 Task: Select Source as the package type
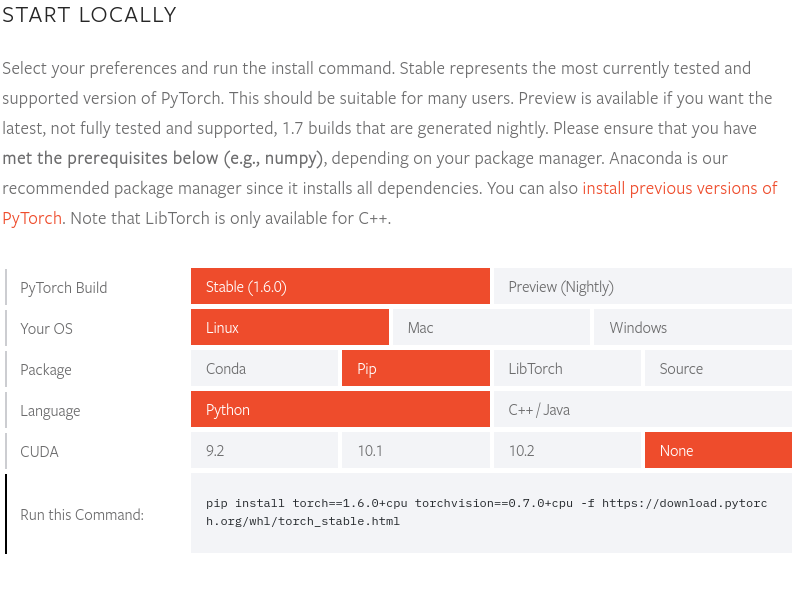pyautogui.click(x=718, y=369)
